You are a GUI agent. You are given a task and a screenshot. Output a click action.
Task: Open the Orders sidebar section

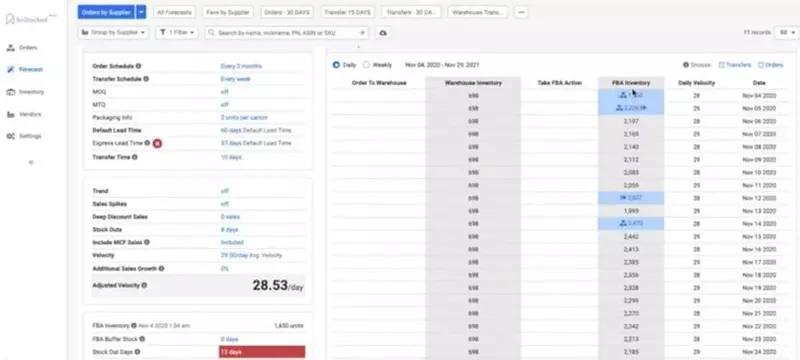pyautogui.click(x=22, y=47)
